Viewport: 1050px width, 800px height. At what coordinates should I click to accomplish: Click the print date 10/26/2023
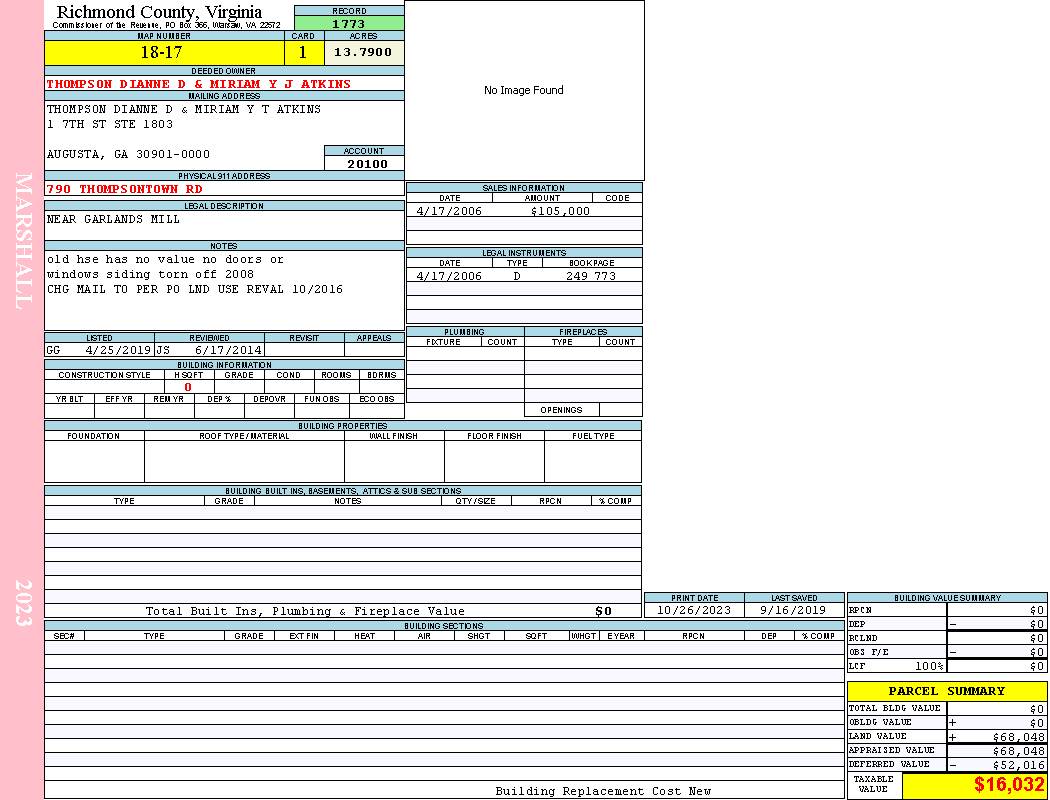(693, 610)
